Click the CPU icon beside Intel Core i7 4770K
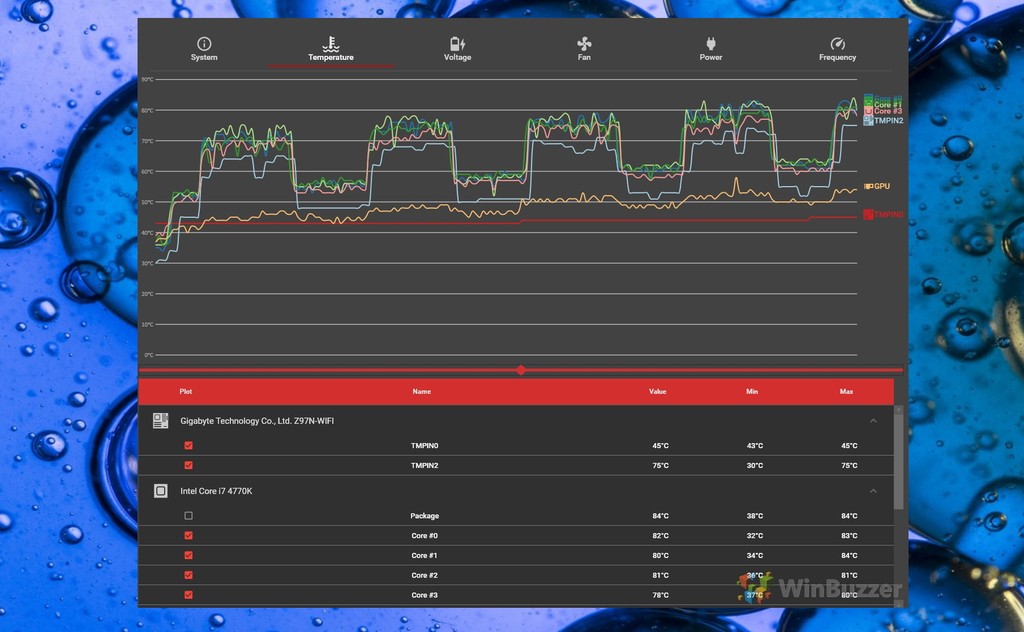This screenshot has width=1024, height=632. (160, 490)
